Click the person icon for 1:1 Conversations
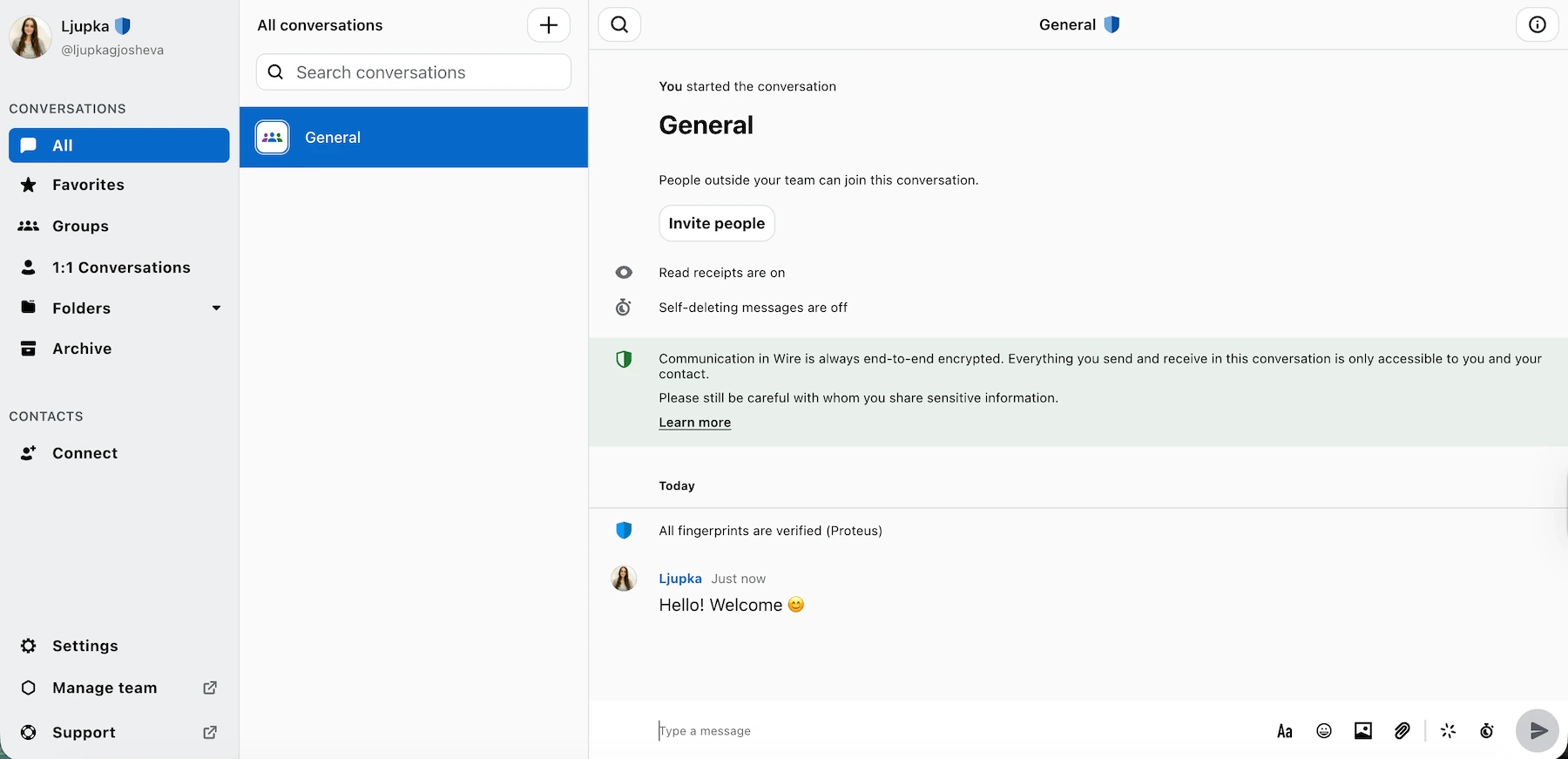Viewport: 1568px width, 759px height. [x=29, y=268]
